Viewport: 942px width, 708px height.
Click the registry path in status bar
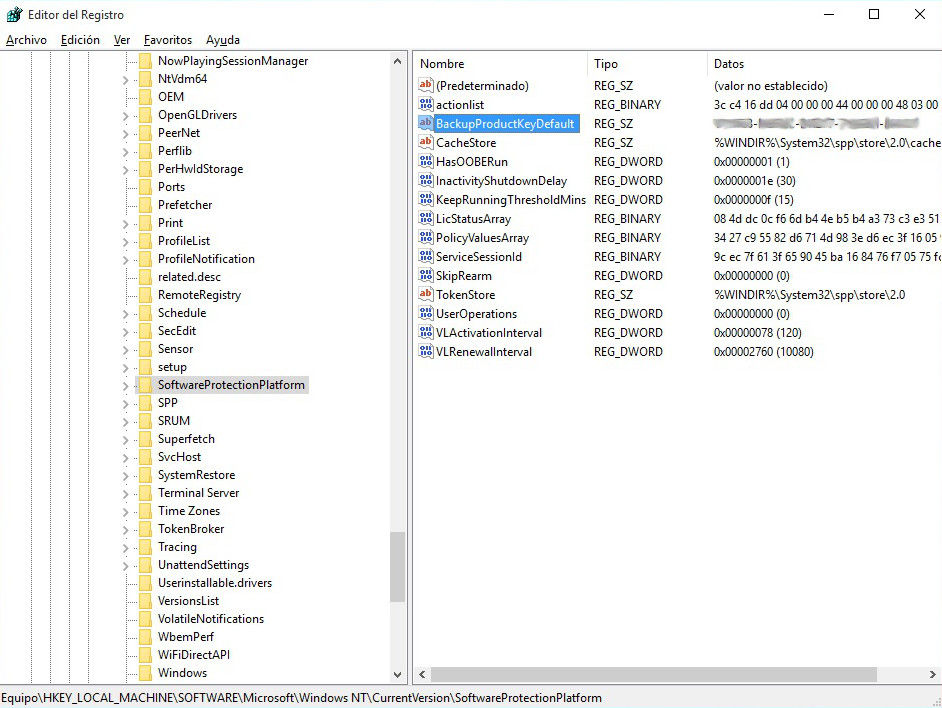point(302,698)
